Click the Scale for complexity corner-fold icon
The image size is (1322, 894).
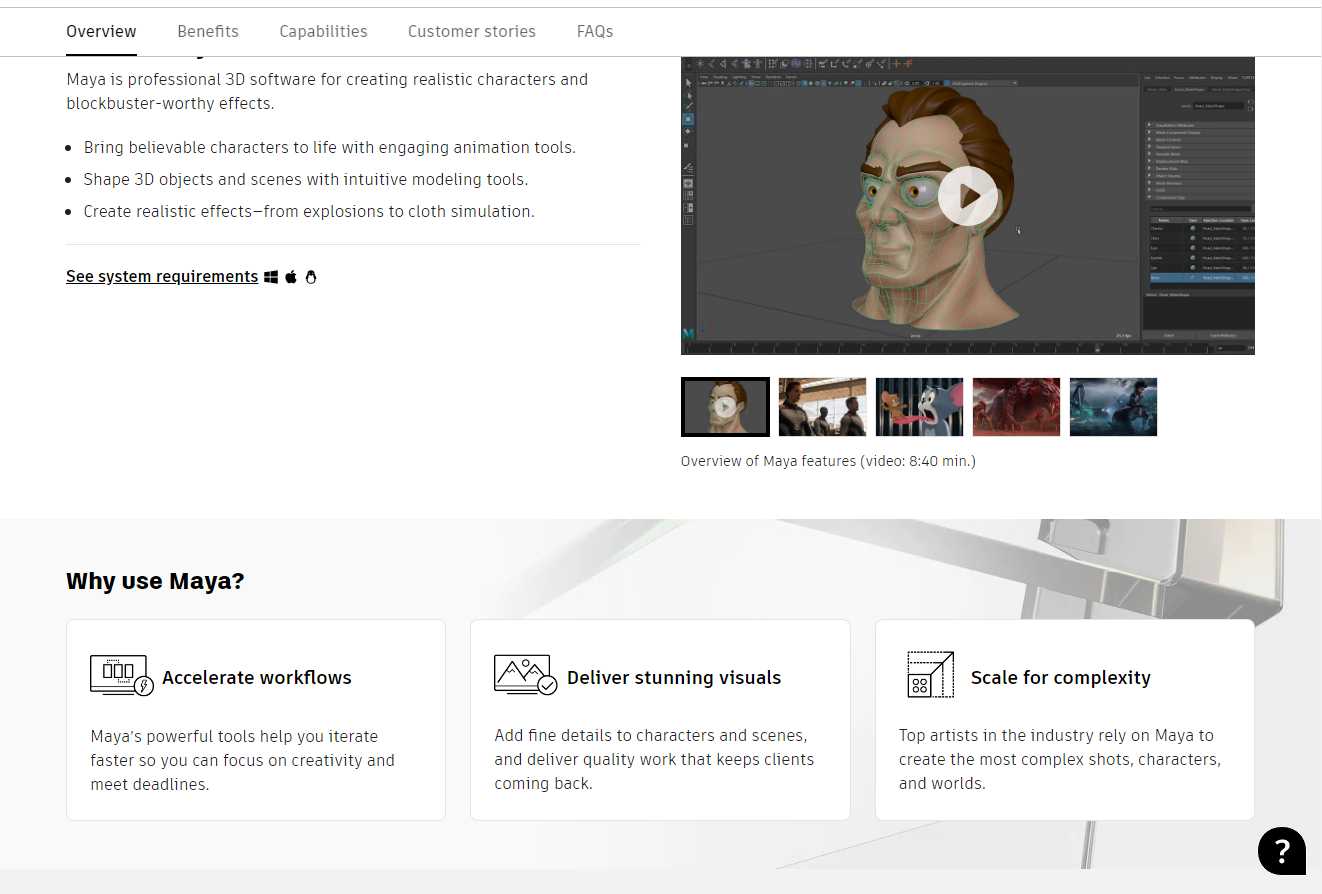pyautogui.click(x=929, y=674)
